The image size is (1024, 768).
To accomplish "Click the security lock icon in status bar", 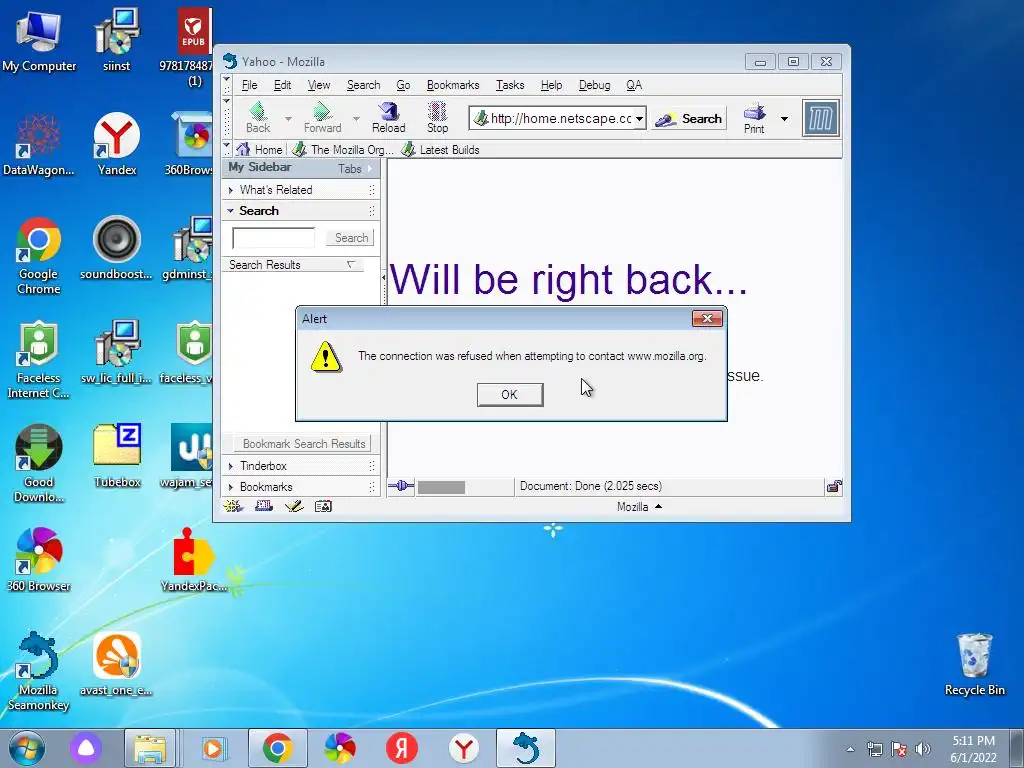I will click(x=834, y=486).
